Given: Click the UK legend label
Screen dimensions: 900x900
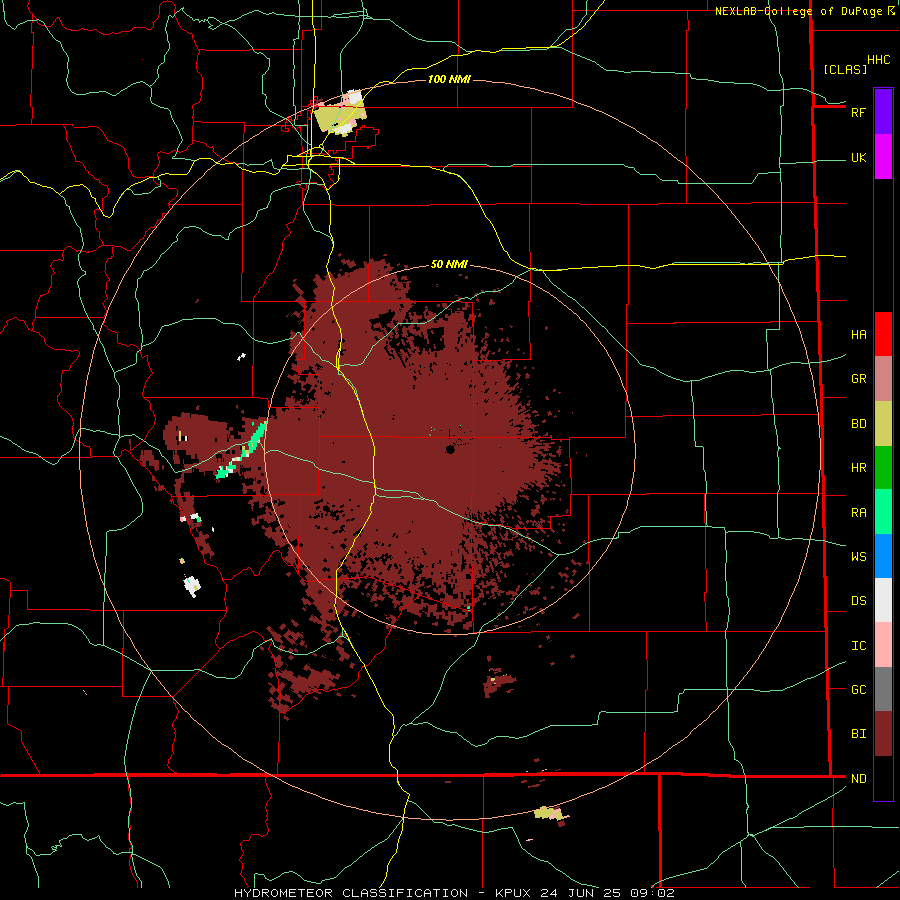Looking at the screenshot, I should pos(858,158).
